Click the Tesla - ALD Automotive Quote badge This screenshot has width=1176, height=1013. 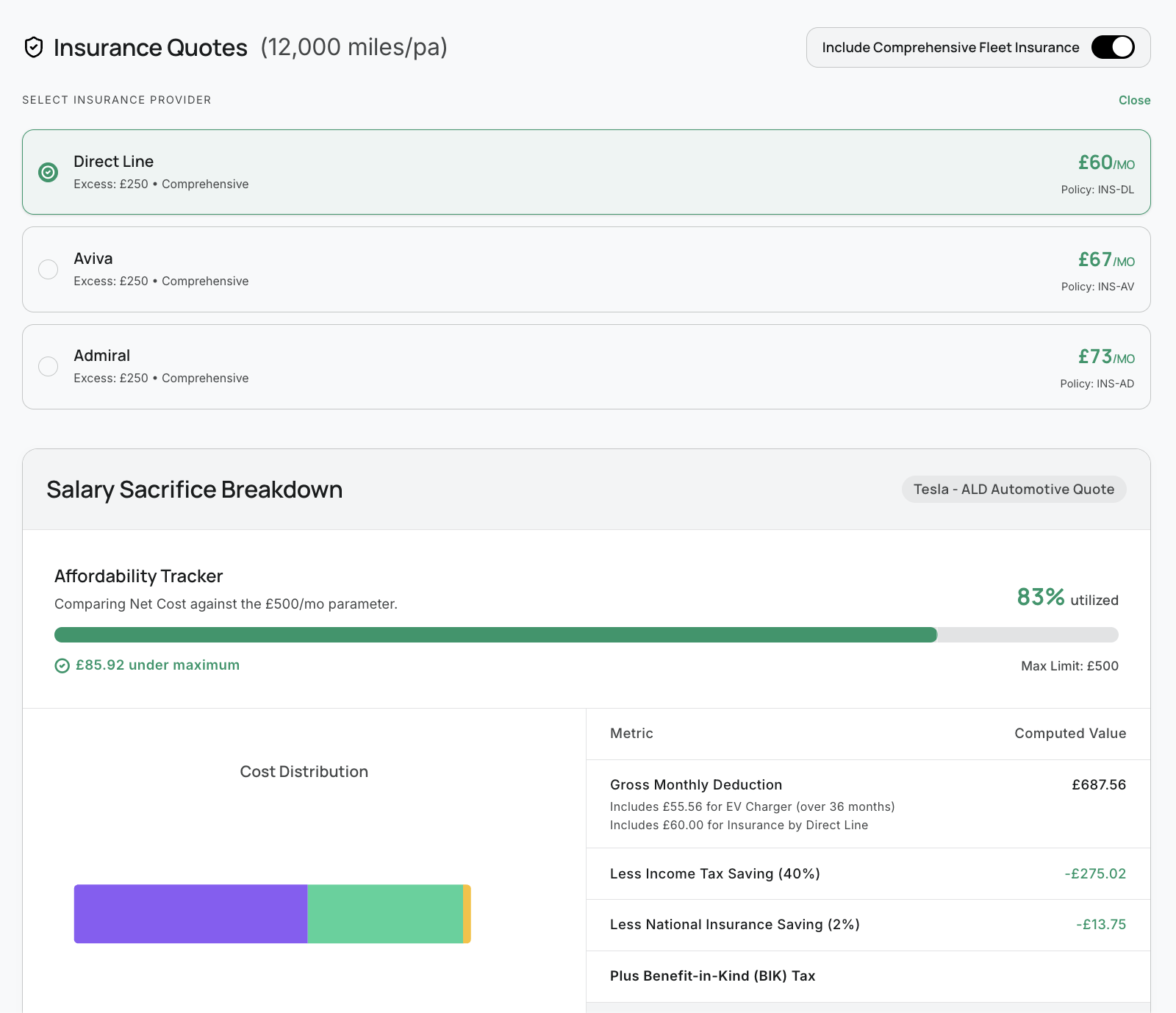1014,490
